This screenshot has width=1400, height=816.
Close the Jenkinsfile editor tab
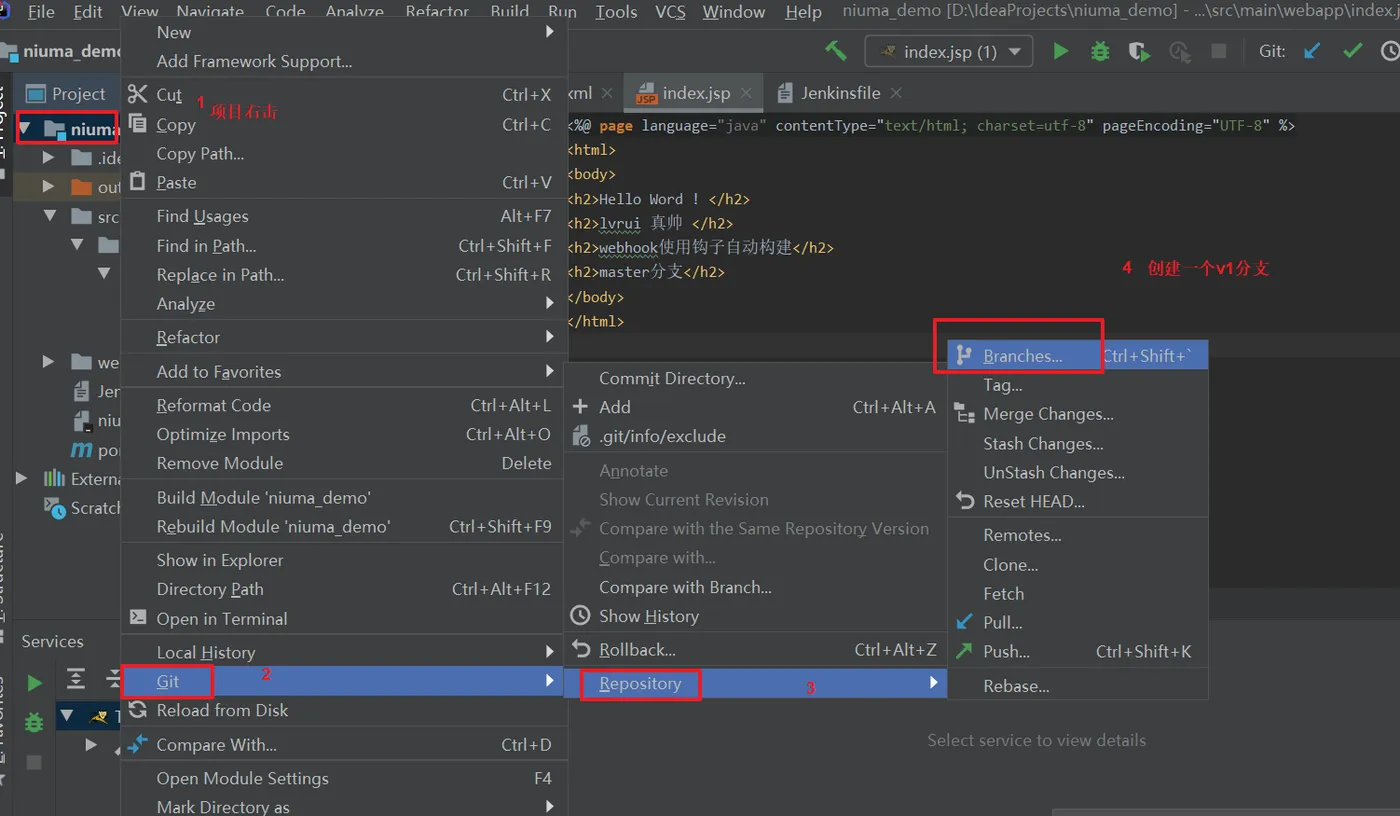click(x=896, y=93)
